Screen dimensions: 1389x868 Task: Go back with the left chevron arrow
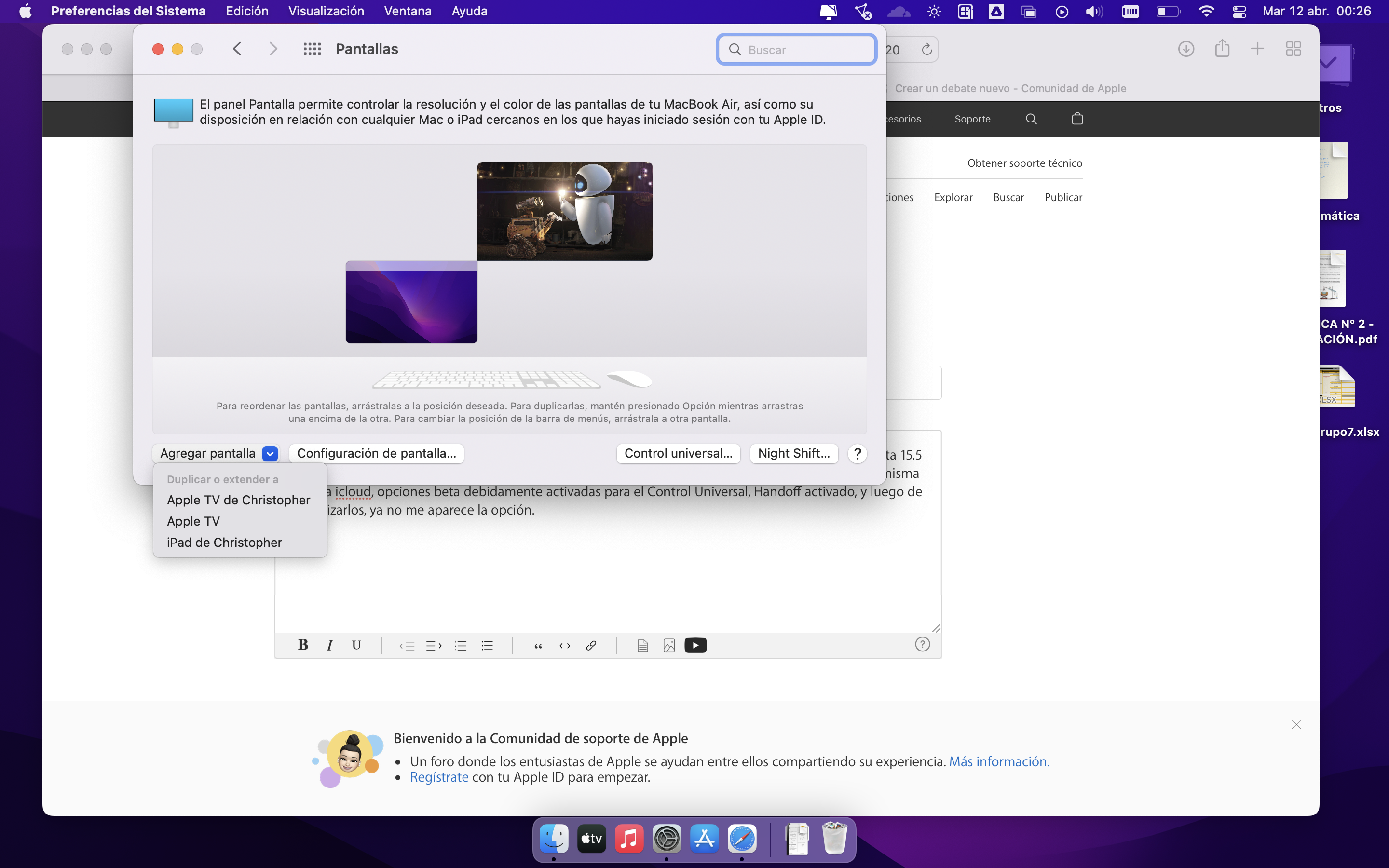[x=237, y=49]
